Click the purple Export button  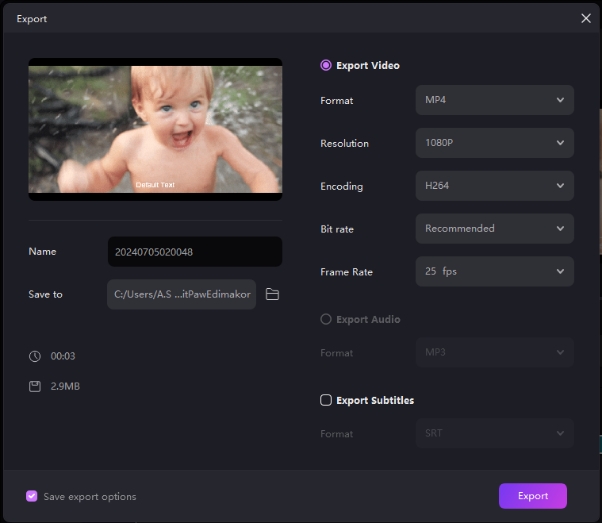533,496
